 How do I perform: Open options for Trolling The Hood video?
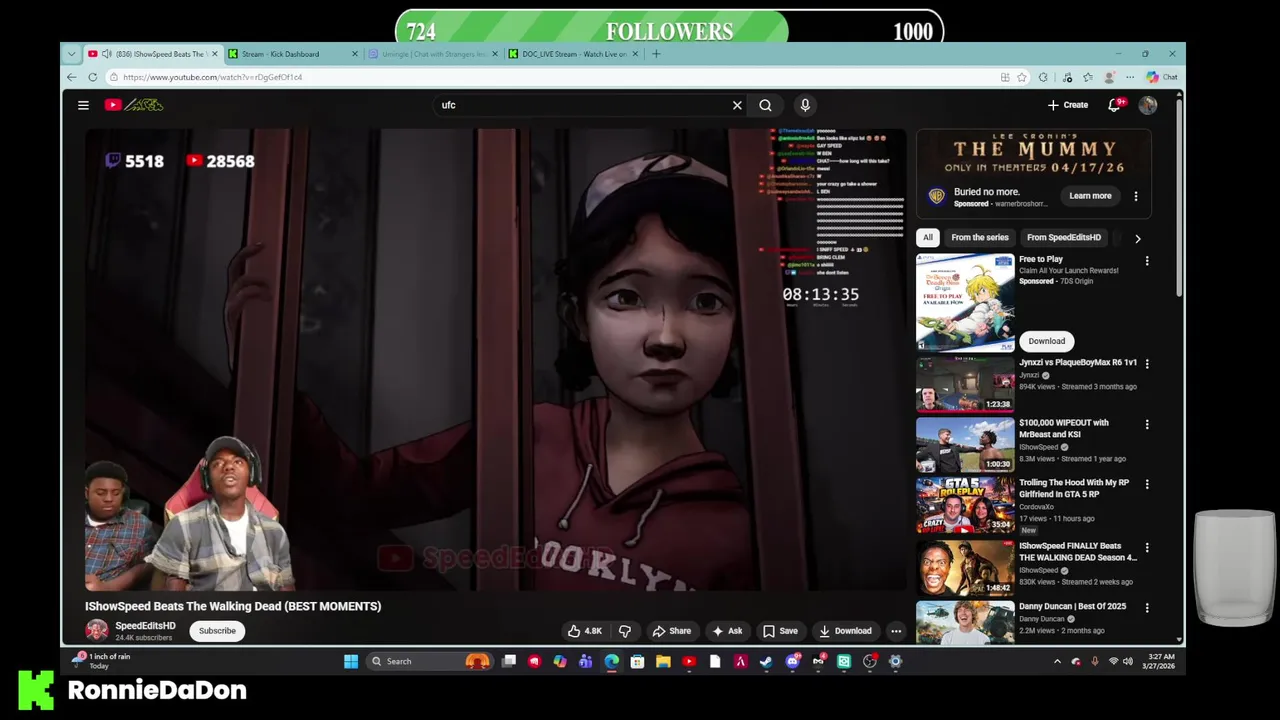(1147, 484)
